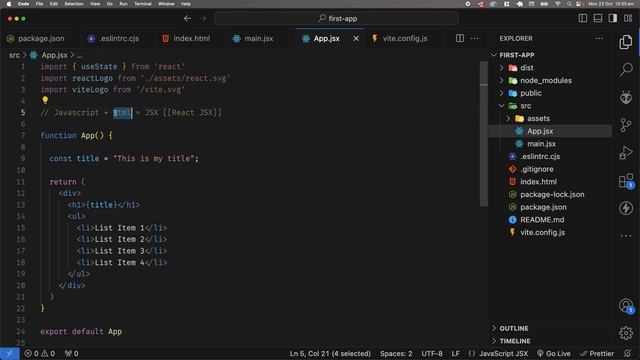This screenshot has width=640, height=360.
Task: Click the lightbulb code action on line 4
Action: [x=45, y=100]
